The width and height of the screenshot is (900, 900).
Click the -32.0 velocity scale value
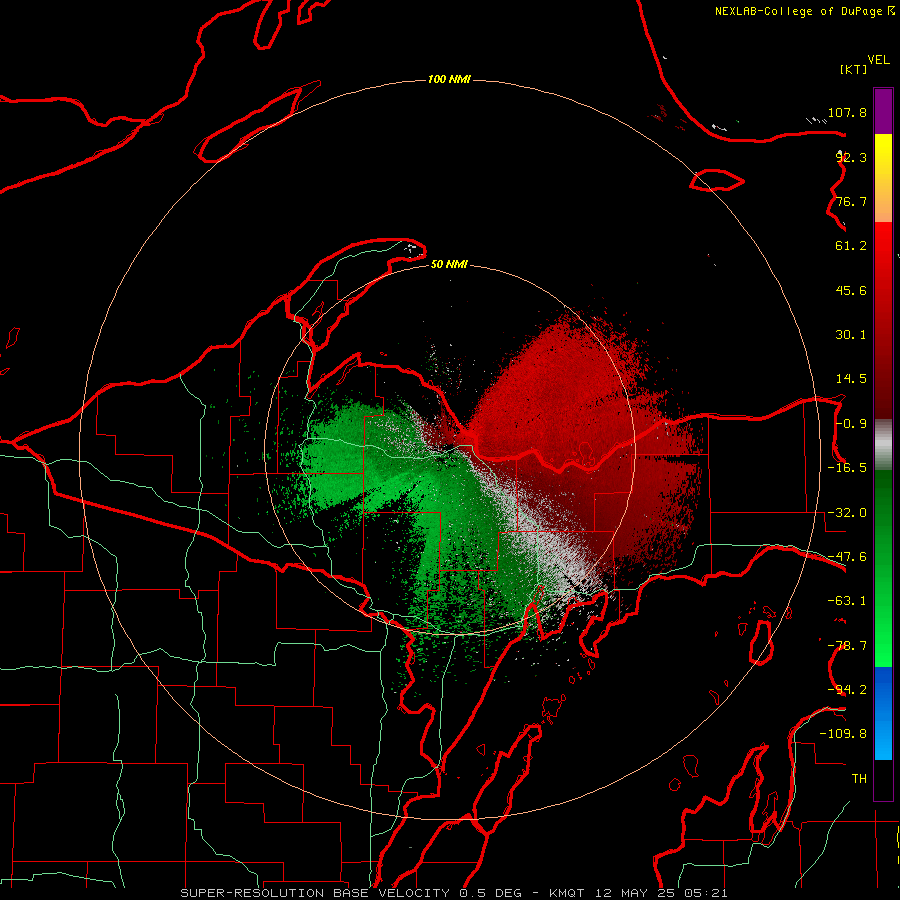pos(847,513)
